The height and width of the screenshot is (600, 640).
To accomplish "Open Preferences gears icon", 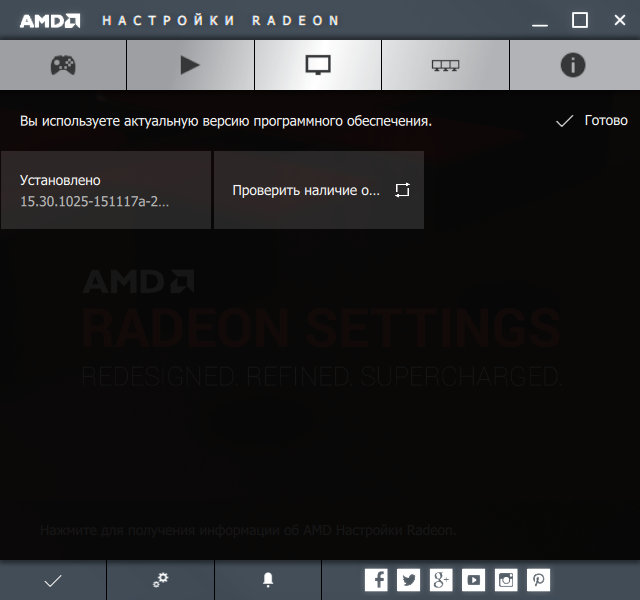I will click(x=160, y=580).
